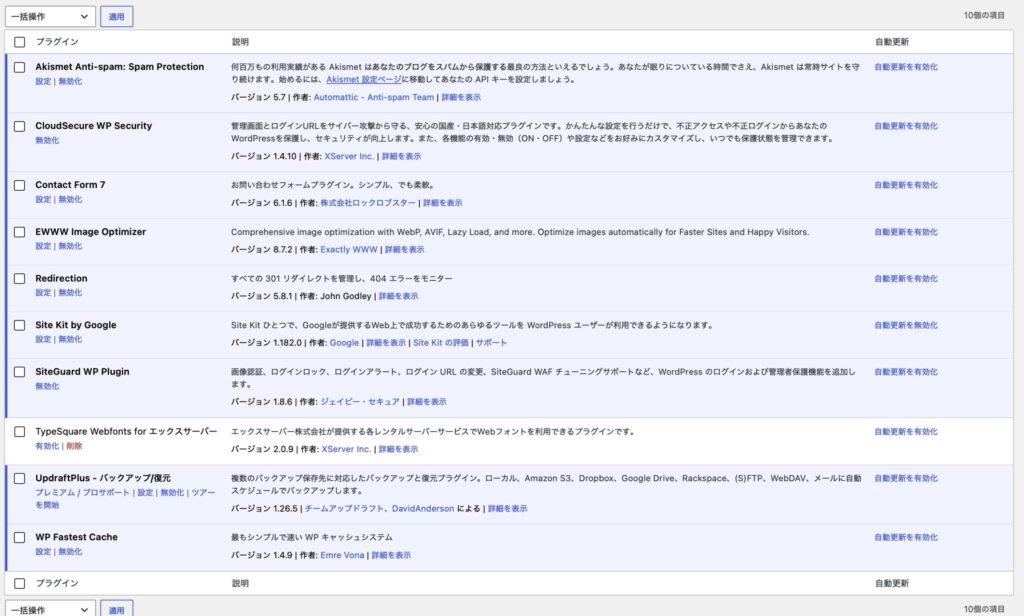Deactivate CloudSecure WP Security plugin
Screen dimensions: 1024x616
pyautogui.click(x=47, y=140)
